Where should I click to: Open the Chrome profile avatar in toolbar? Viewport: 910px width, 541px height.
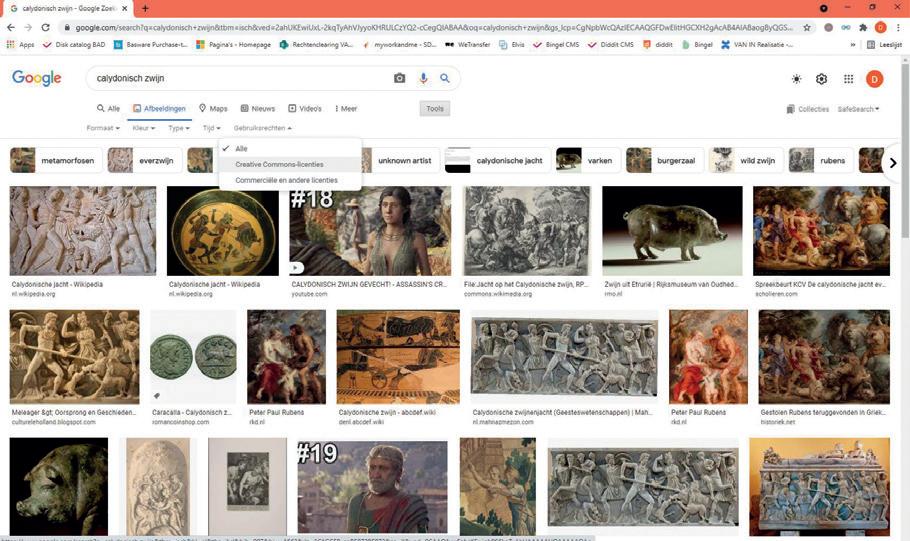coord(880,27)
